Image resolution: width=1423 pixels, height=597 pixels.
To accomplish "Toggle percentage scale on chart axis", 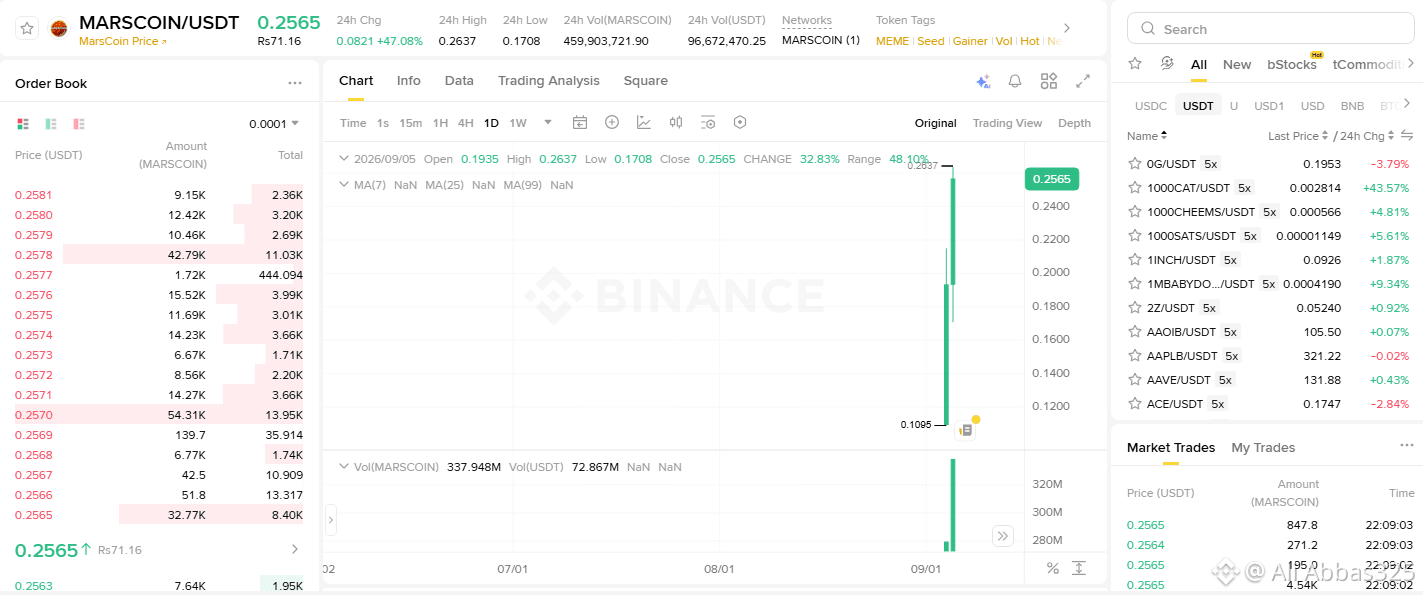I will (1053, 568).
